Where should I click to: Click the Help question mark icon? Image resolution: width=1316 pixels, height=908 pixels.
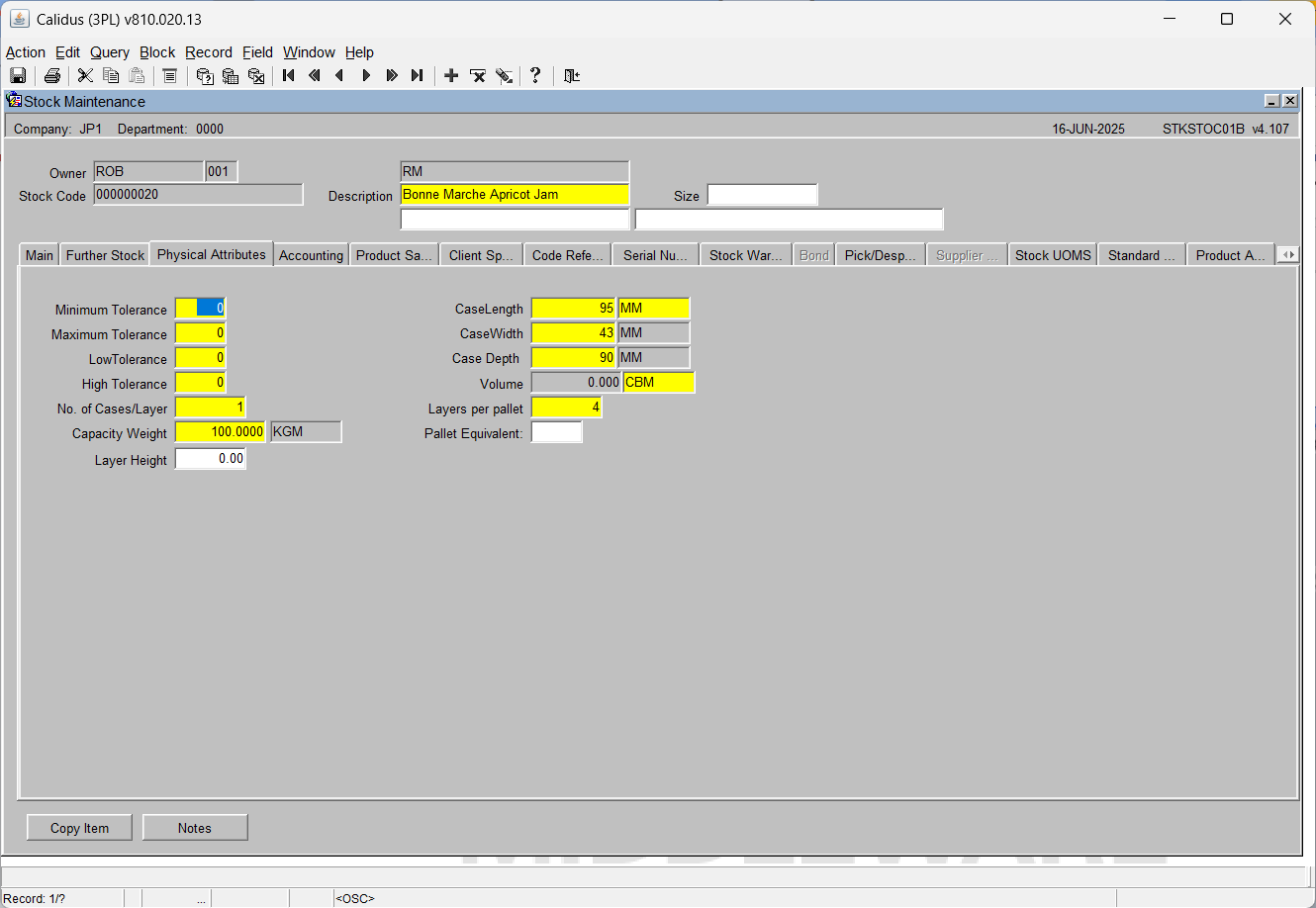[535, 76]
